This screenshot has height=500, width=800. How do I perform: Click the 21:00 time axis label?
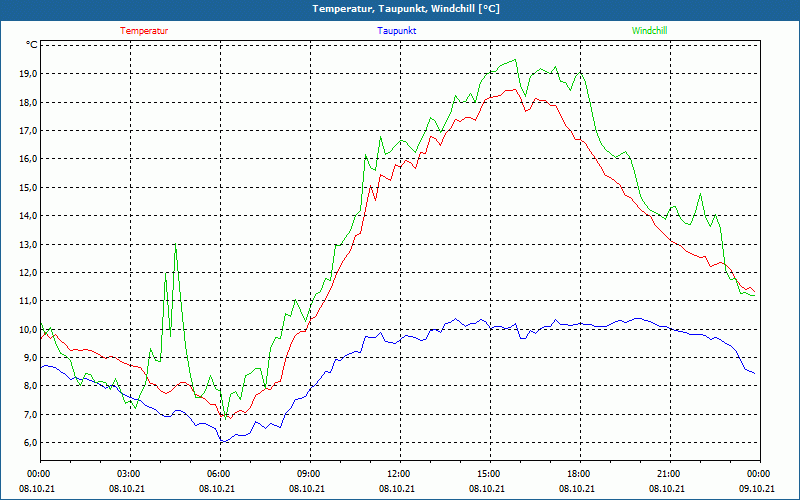(x=670, y=474)
